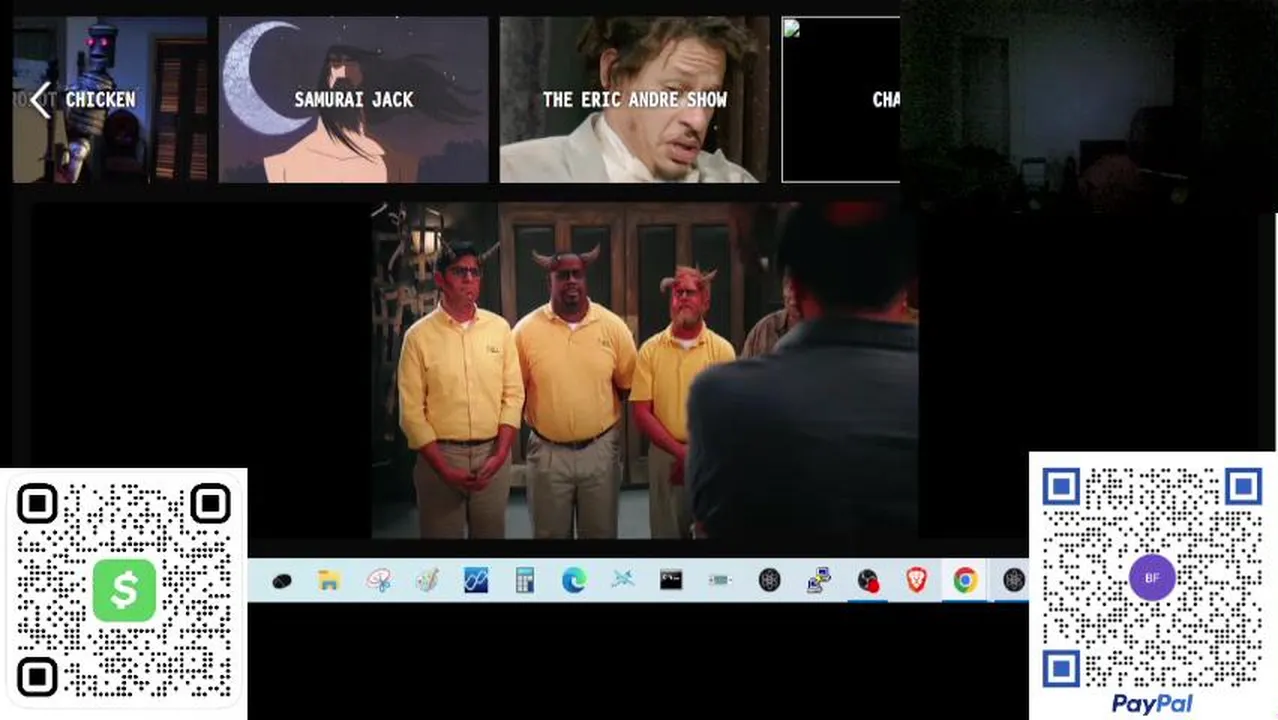Click the purple BF avatar in PayPal QR
1278x720 pixels.
(1152, 578)
